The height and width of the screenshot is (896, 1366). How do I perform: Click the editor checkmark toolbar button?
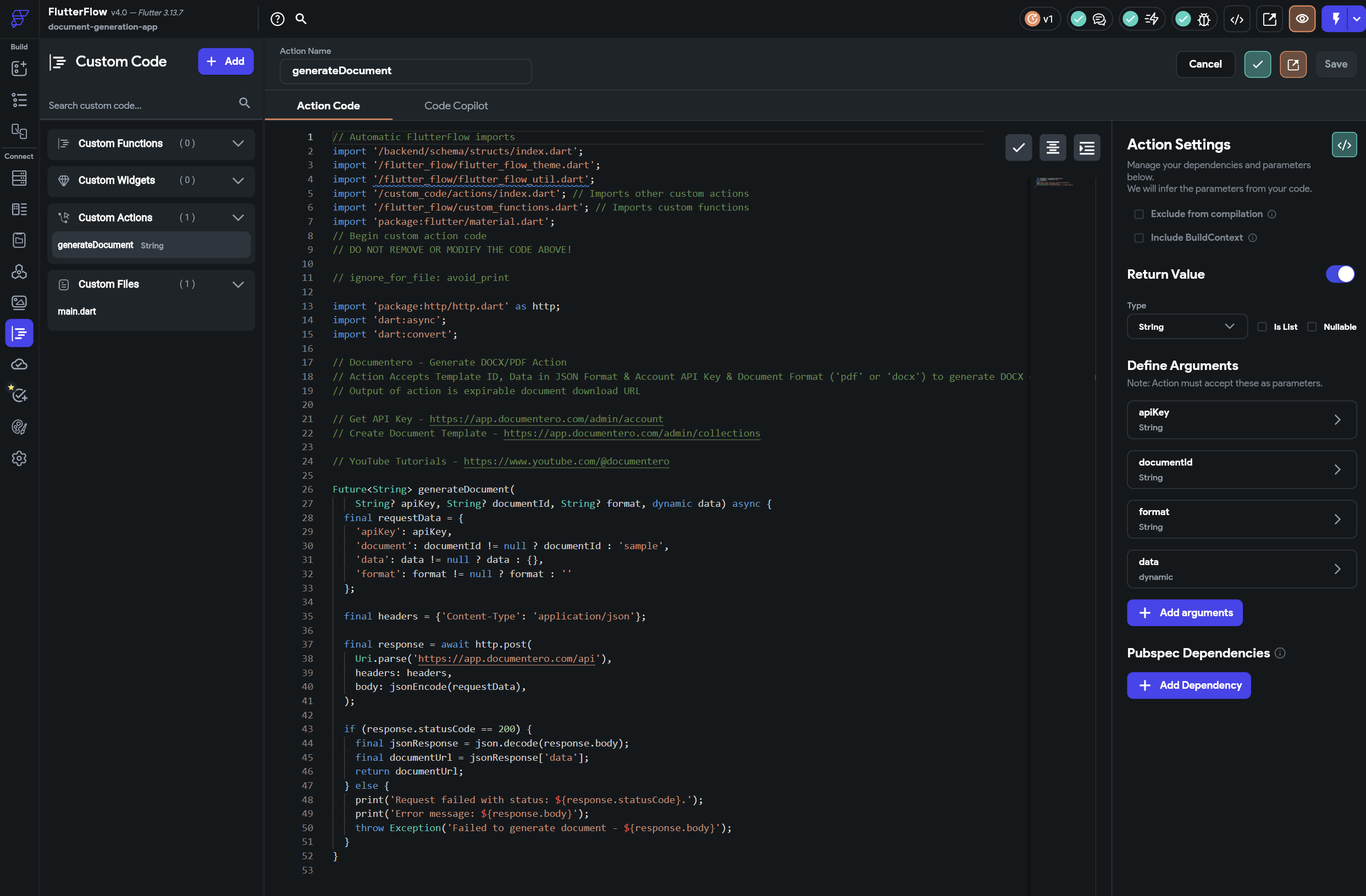[x=1018, y=148]
